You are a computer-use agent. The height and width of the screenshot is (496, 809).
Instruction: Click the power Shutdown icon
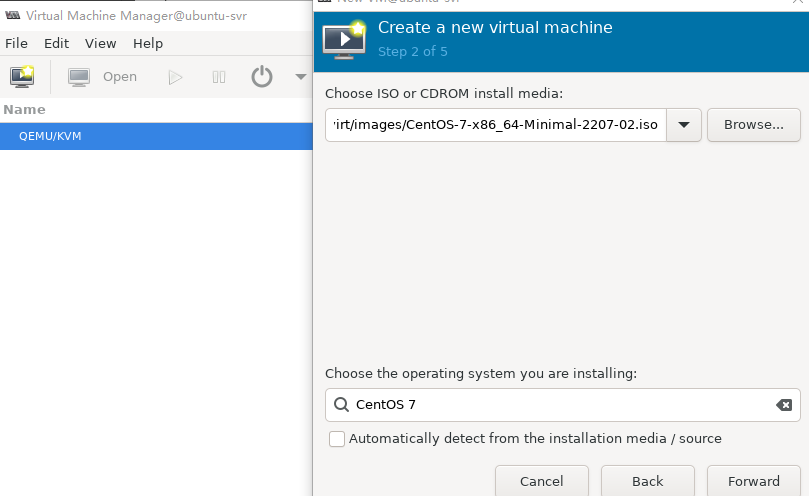click(x=262, y=77)
